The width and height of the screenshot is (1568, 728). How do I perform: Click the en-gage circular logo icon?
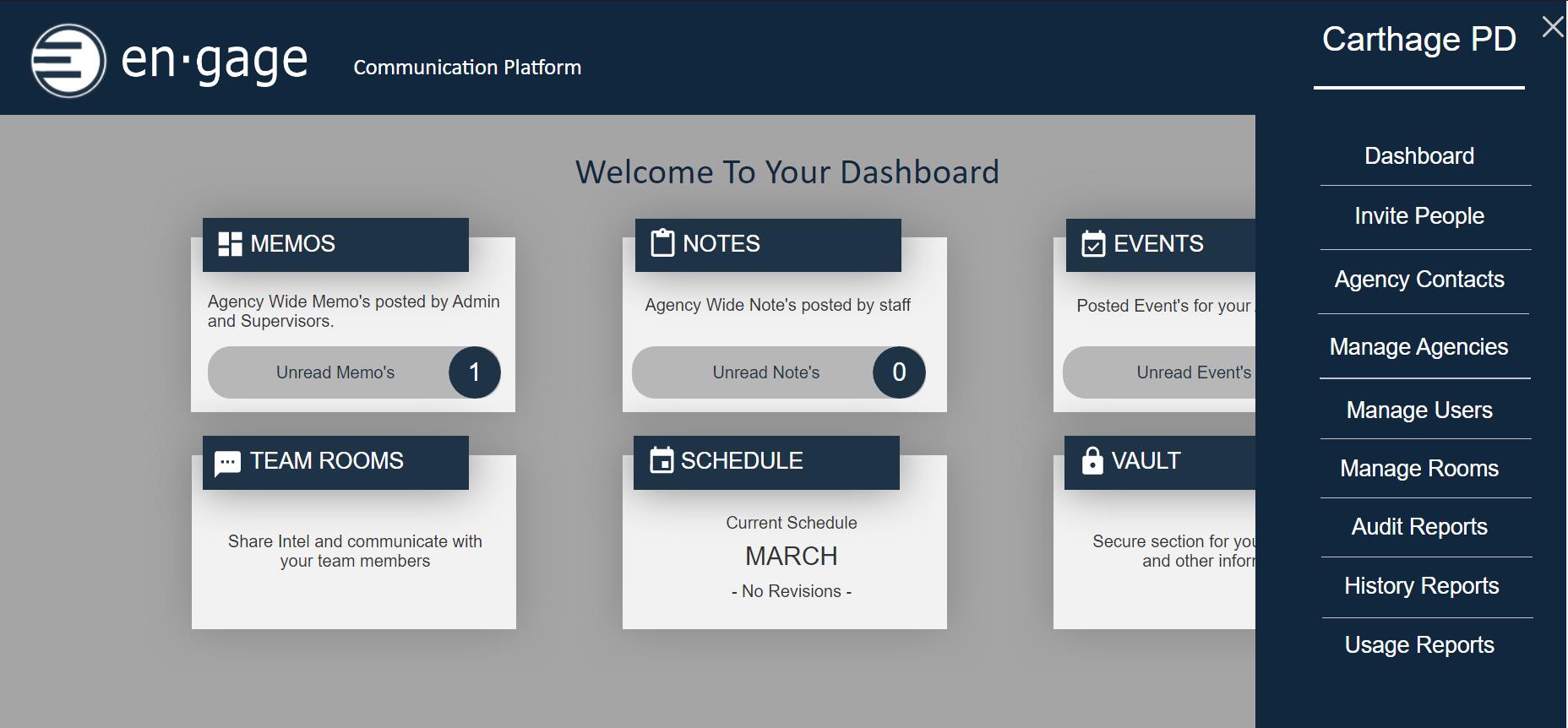click(x=68, y=61)
